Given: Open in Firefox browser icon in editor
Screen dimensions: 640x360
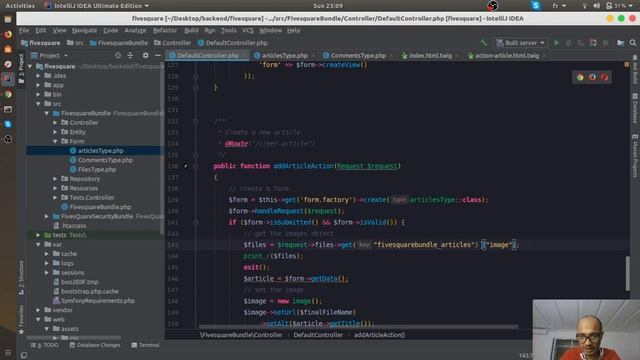Looking at the screenshot, I should click(x=592, y=77).
